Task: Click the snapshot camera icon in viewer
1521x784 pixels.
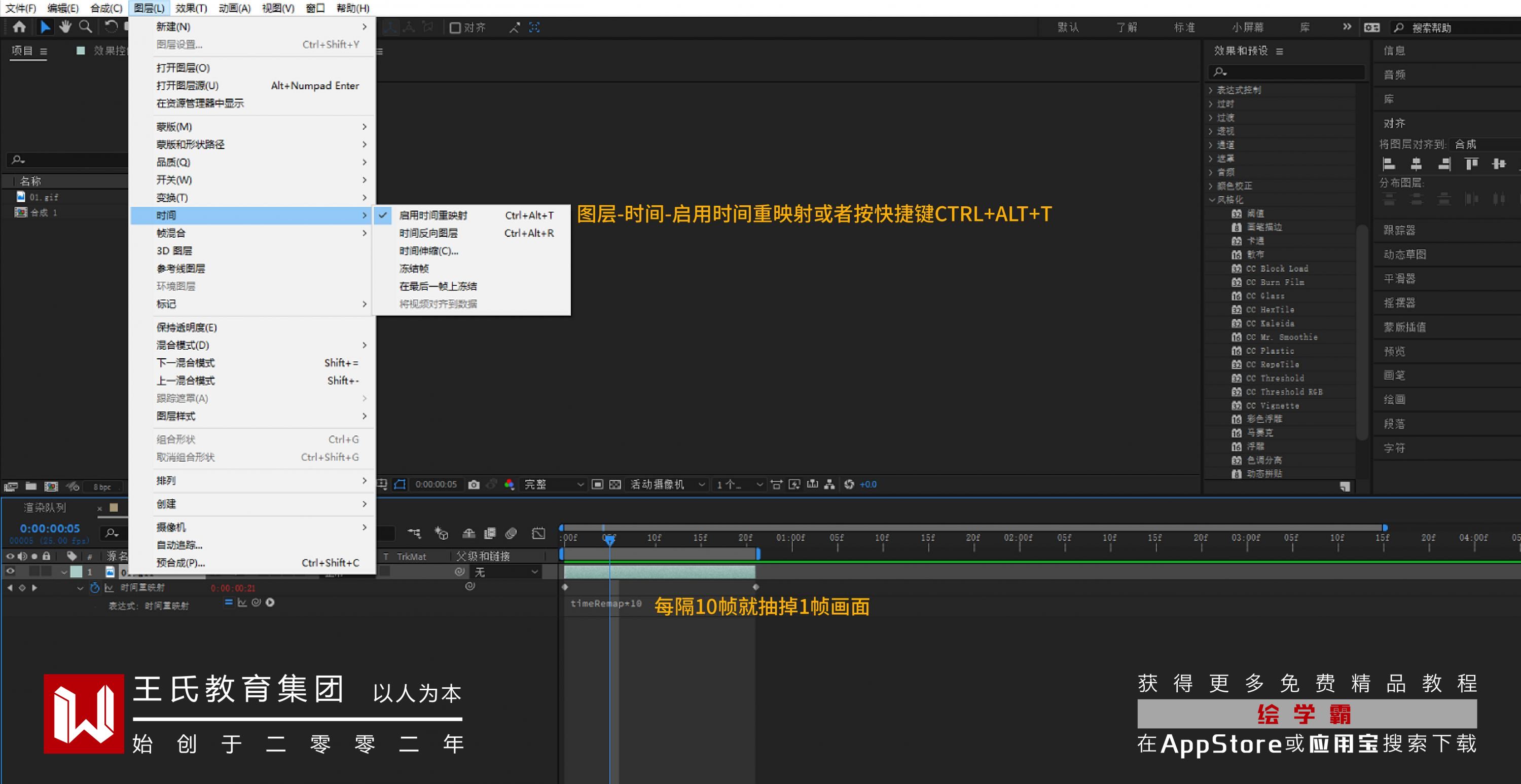Action: [474, 484]
